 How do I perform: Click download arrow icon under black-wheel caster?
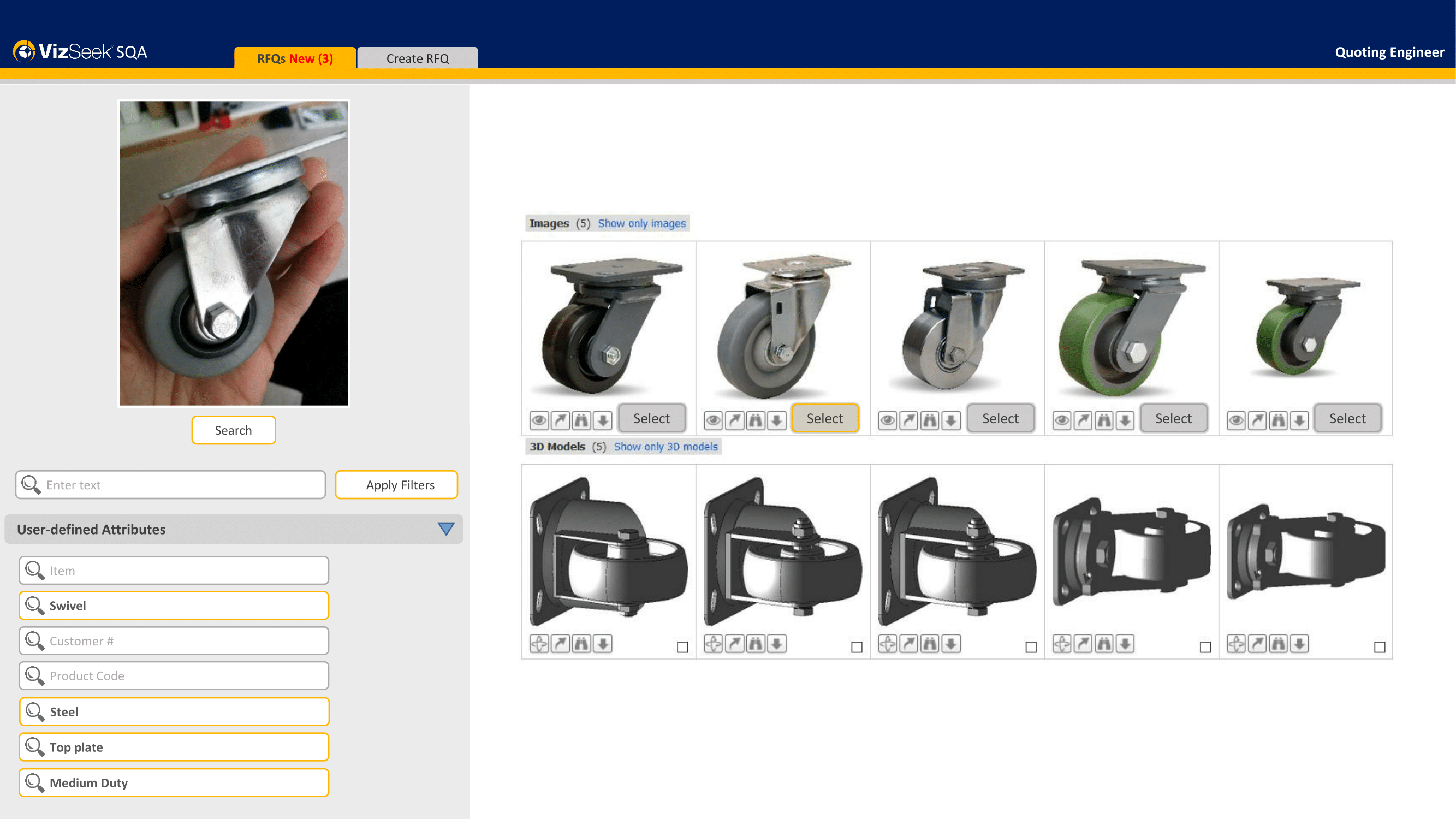[603, 420]
